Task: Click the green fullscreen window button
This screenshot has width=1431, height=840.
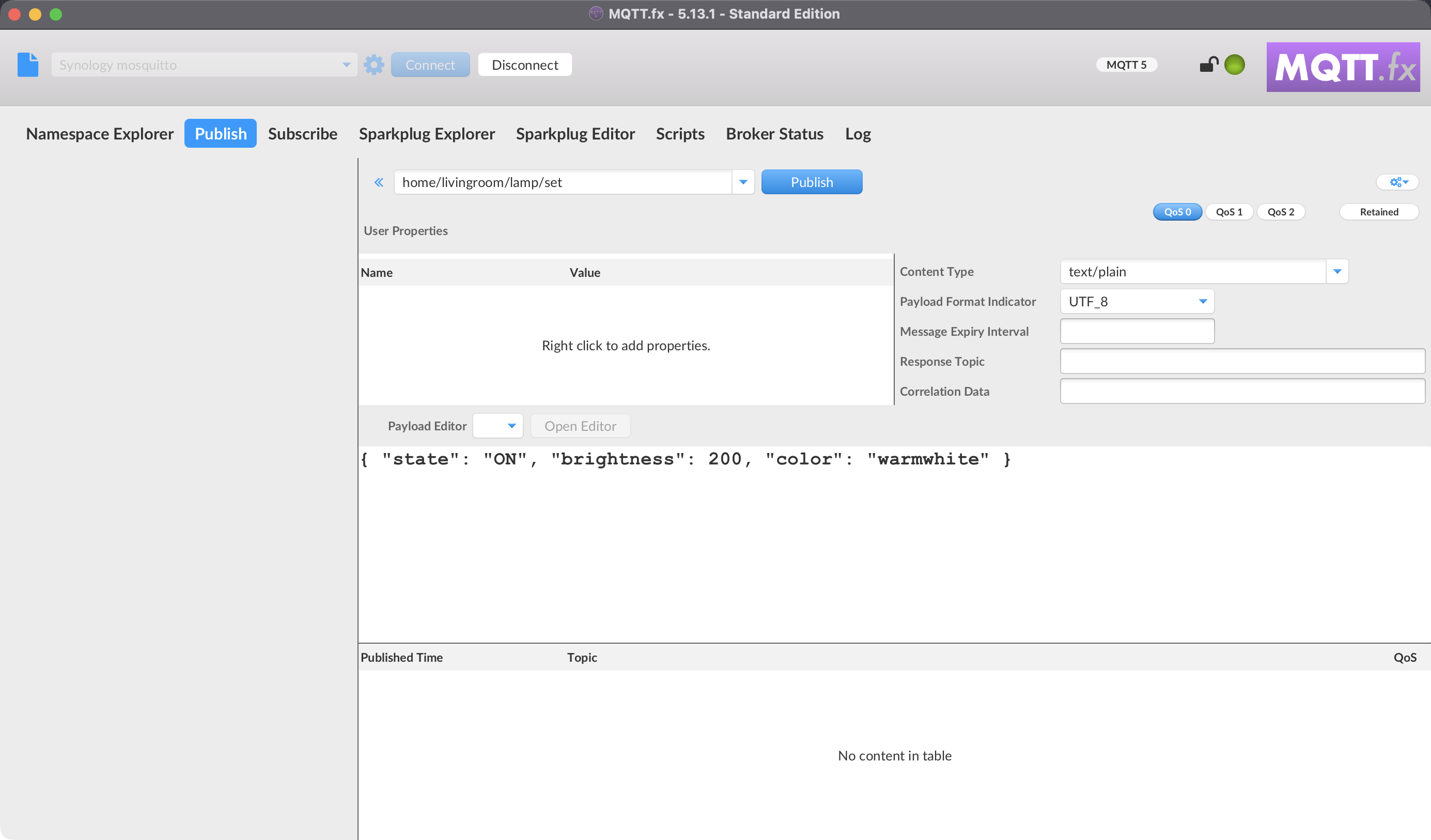Action: tap(56, 14)
